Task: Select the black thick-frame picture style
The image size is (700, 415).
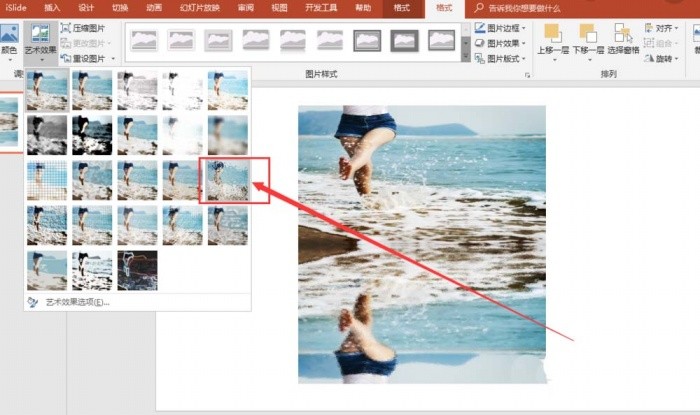Action: 404,41
